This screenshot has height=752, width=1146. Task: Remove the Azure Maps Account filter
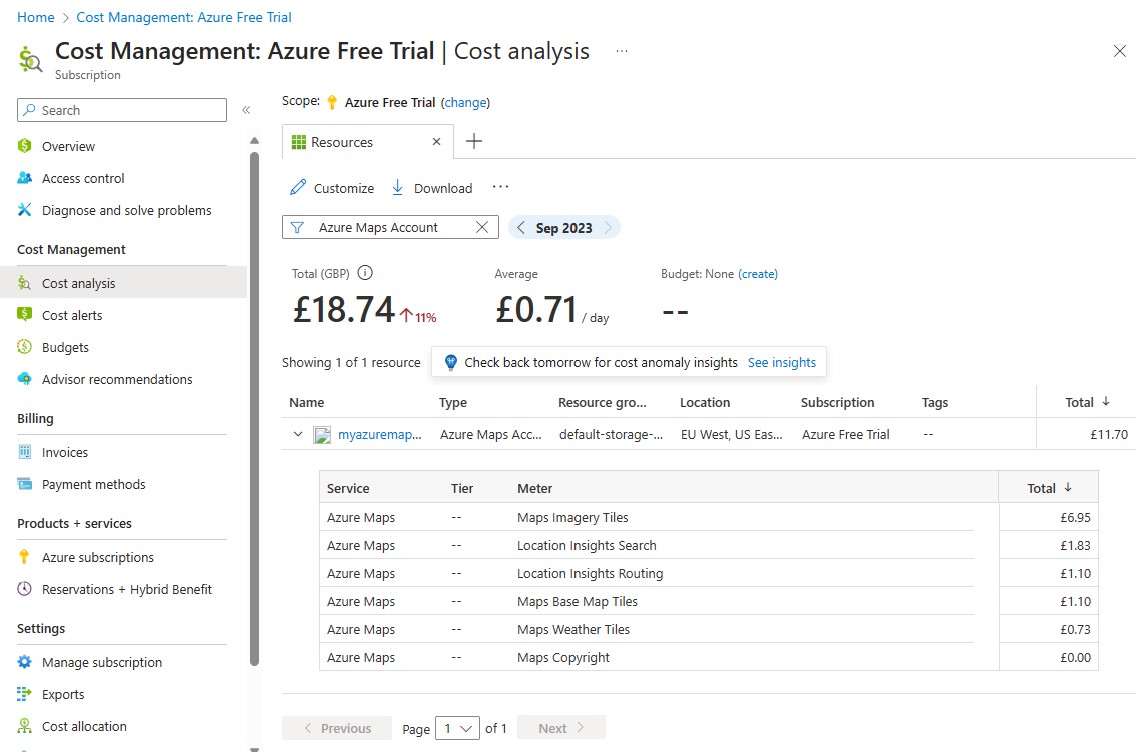(482, 228)
